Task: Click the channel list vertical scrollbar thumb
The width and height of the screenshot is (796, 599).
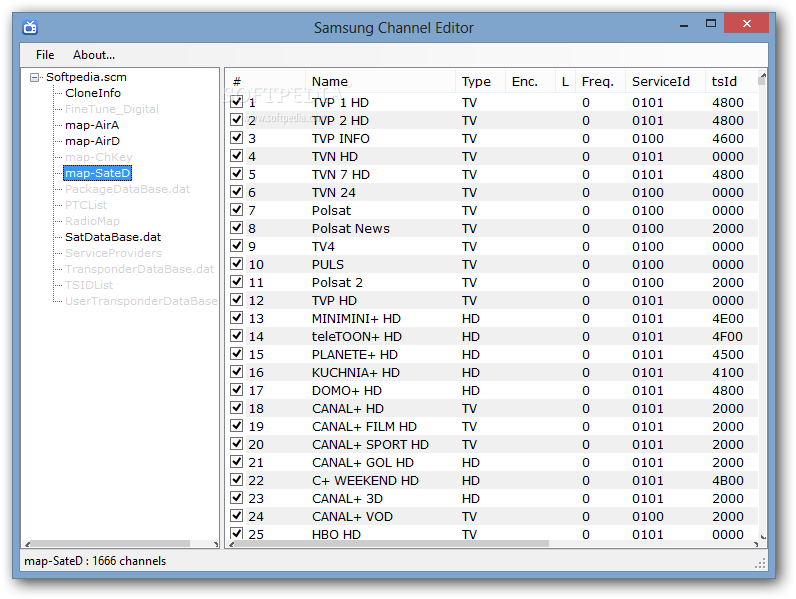Action: pyautogui.click(x=761, y=81)
